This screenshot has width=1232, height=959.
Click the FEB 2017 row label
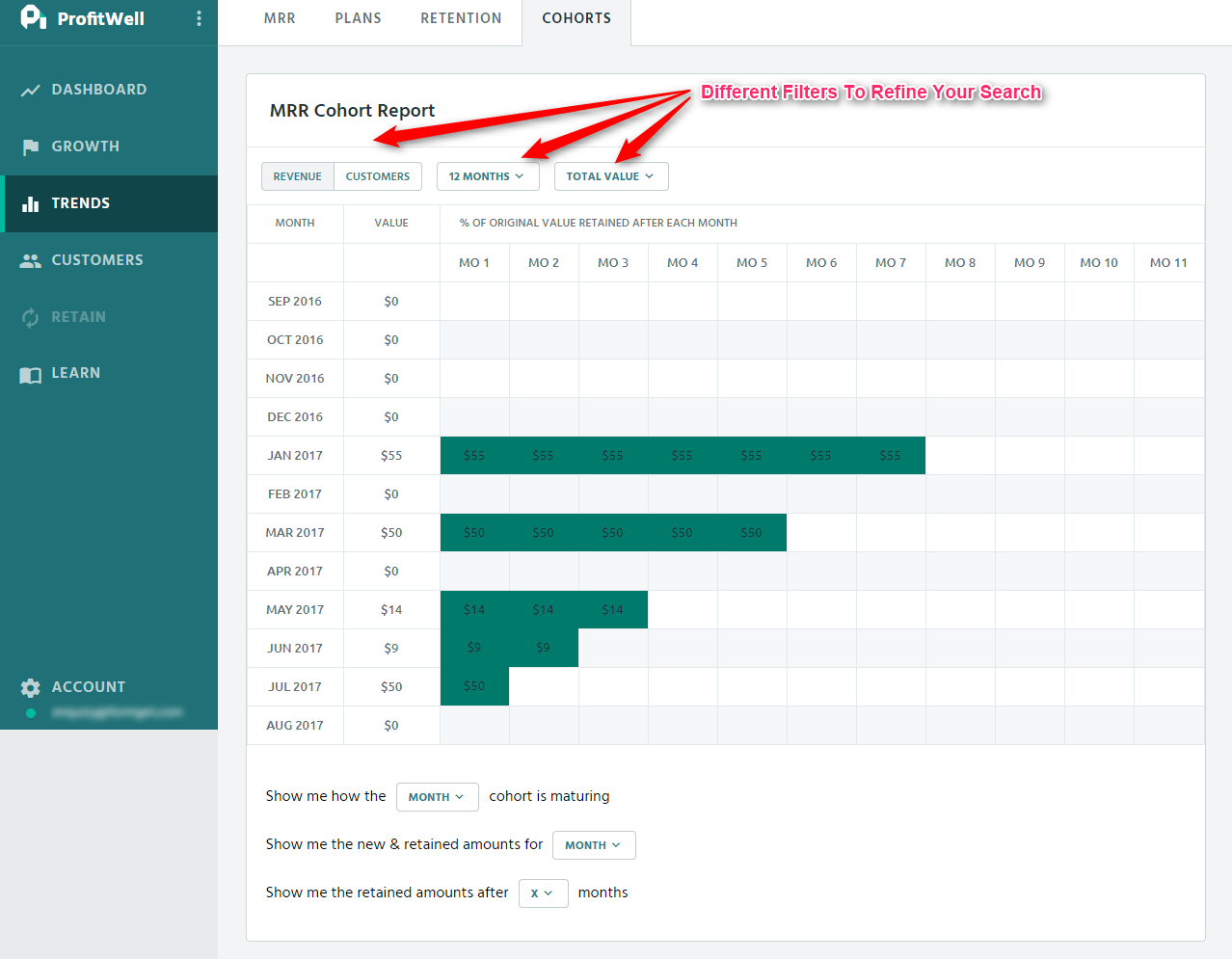pos(295,494)
